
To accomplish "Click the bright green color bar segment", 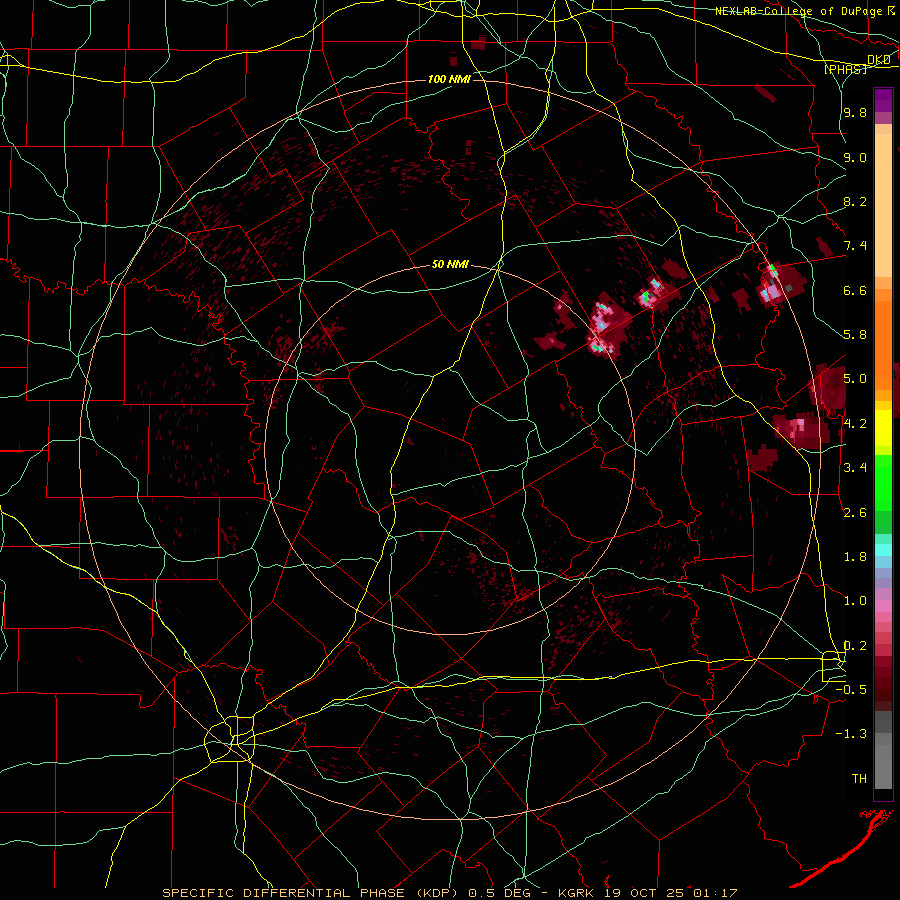I will click(883, 483).
